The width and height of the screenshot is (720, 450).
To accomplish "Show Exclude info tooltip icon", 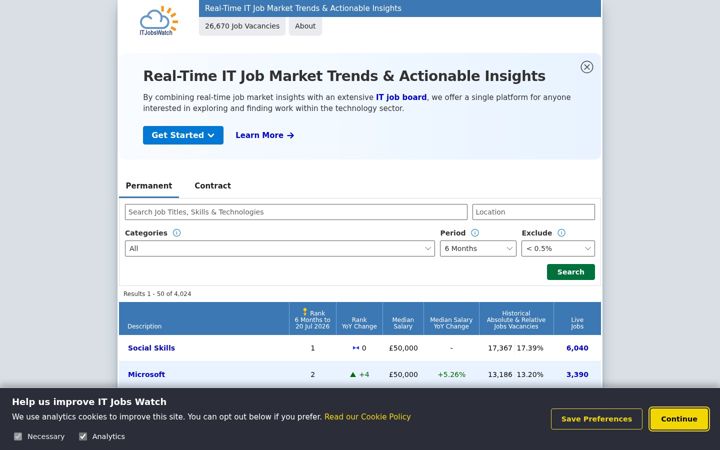I will tap(561, 233).
